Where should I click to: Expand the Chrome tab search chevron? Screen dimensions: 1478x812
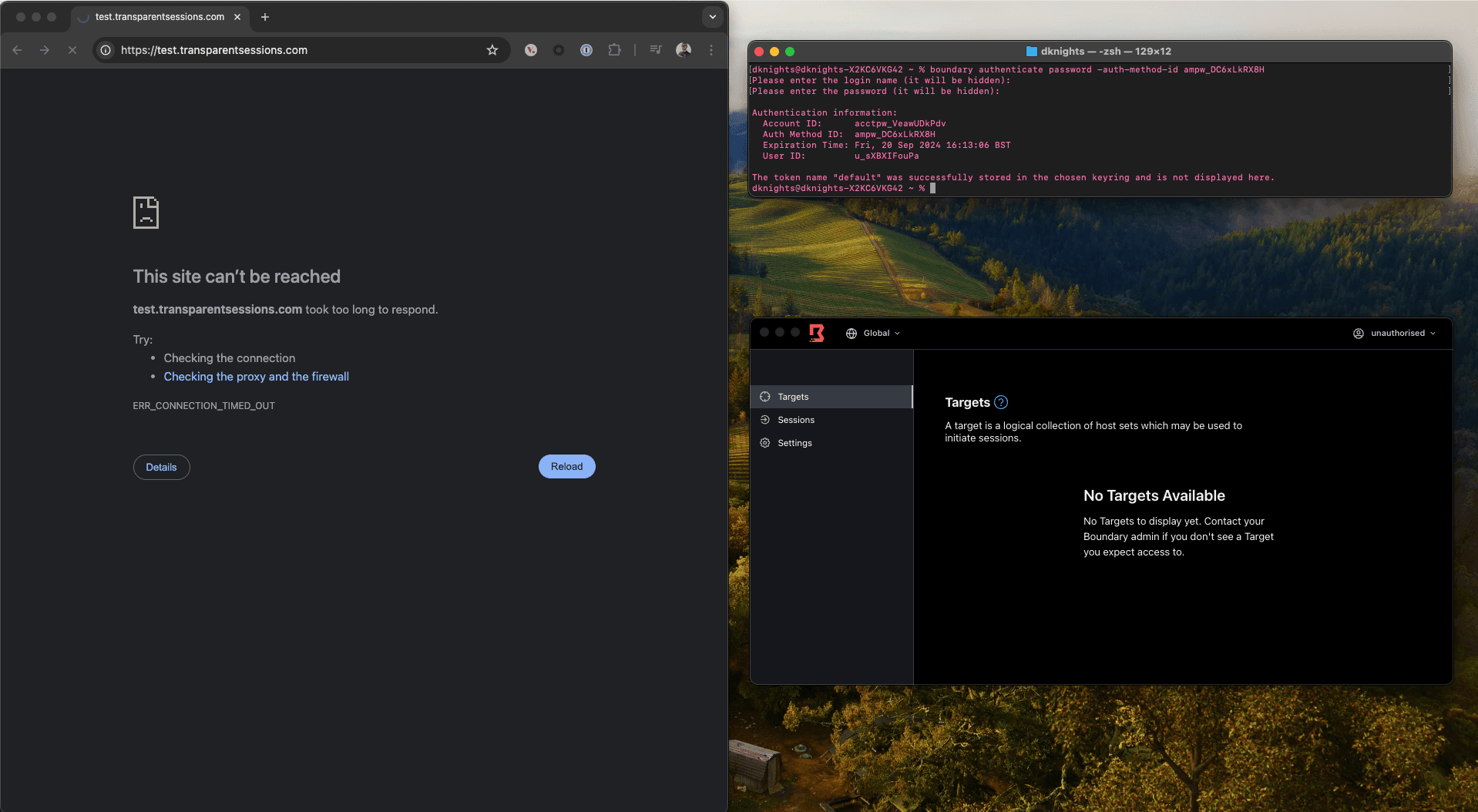pyautogui.click(x=713, y=17)
